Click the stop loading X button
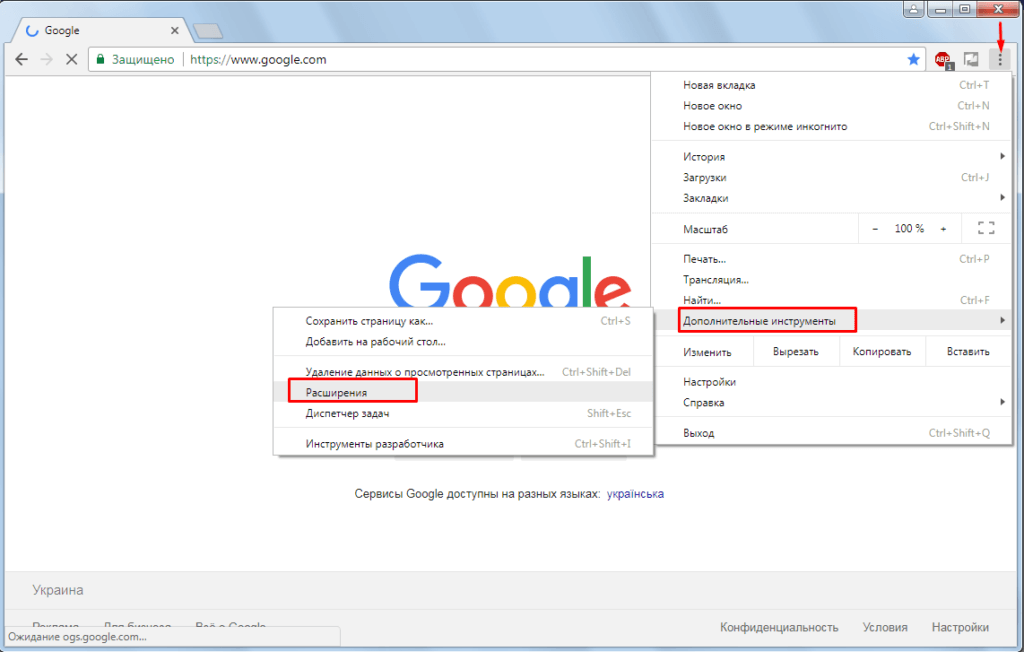The width and height of the screenshot is (1024, 652). coord(71,60)
